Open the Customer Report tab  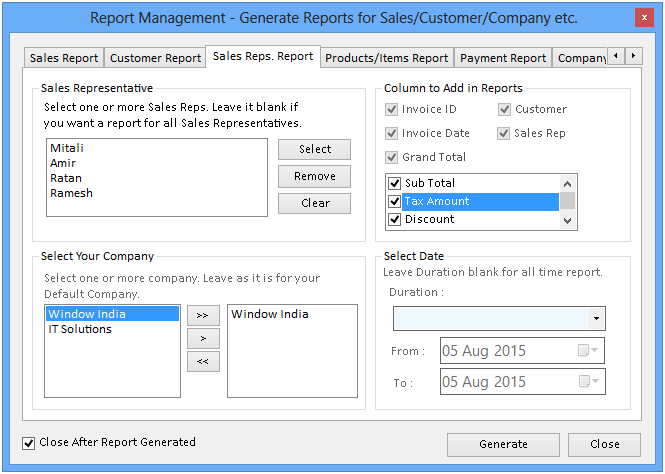pos(155,58)
